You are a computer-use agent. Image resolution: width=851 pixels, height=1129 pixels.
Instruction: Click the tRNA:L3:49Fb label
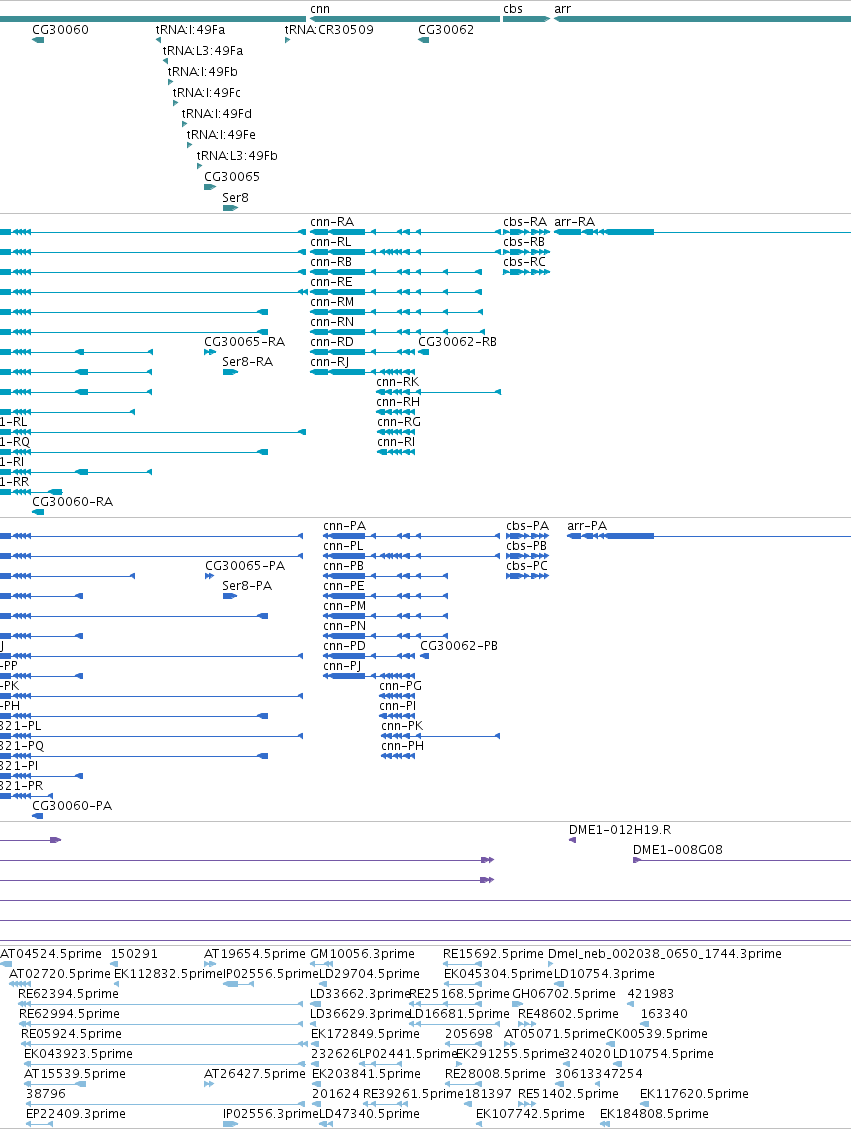(x=237, y=155)
